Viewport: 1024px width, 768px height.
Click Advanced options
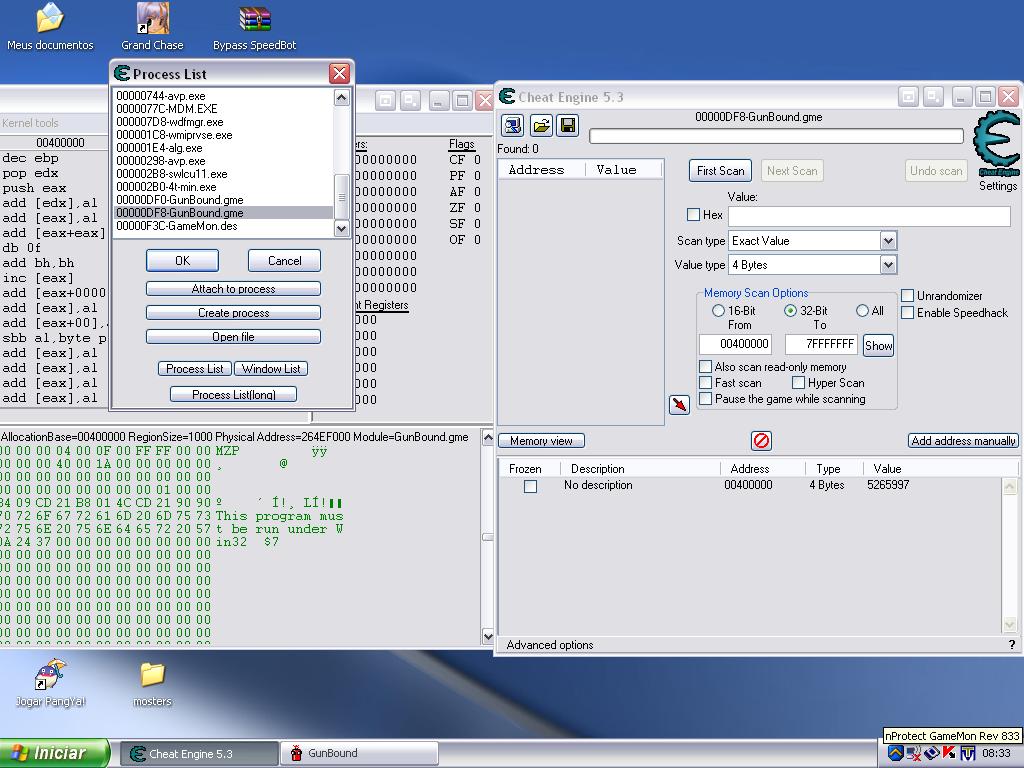click(550, 645)
